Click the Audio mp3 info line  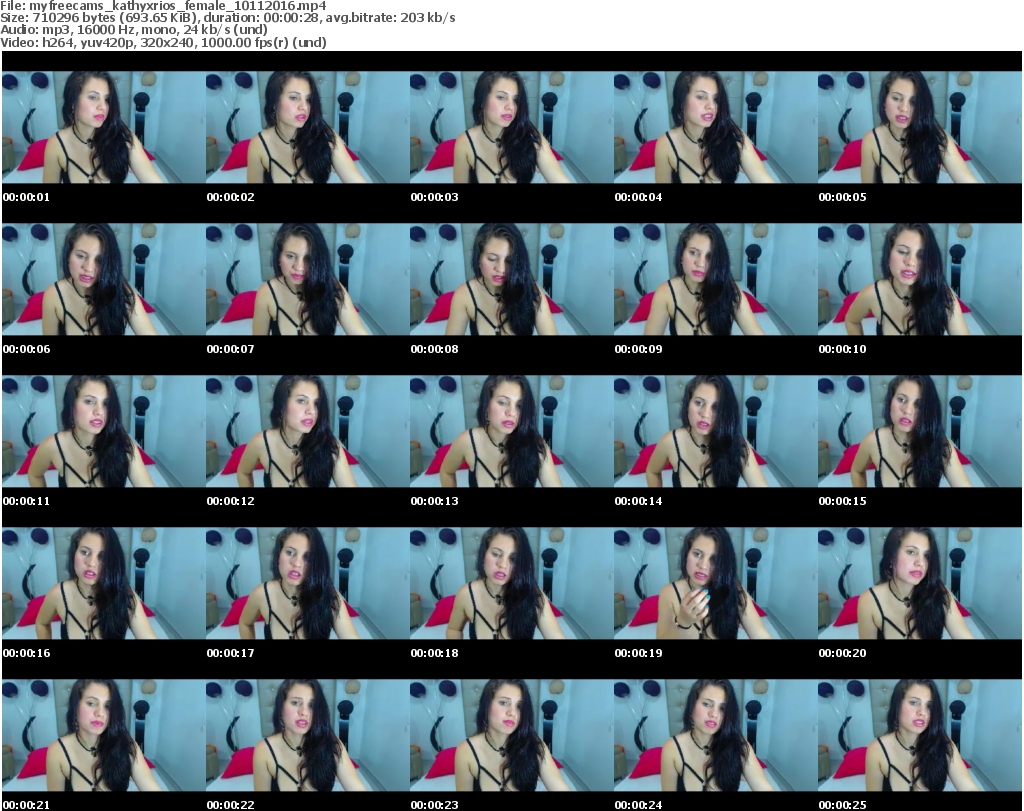pyautogui.click(x=134, y=30)
